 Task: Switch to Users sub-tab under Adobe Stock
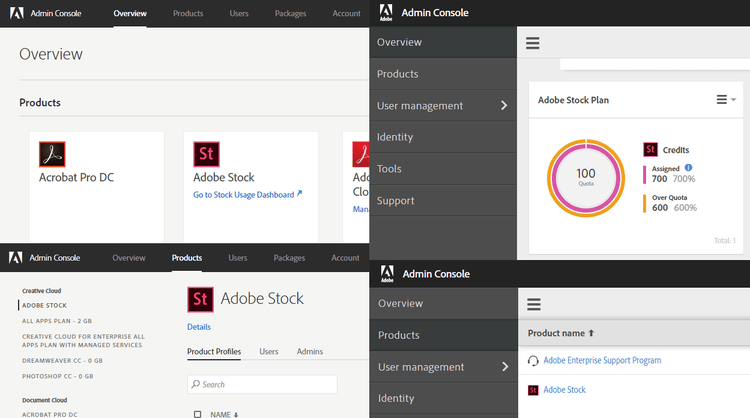pos(269,352)
